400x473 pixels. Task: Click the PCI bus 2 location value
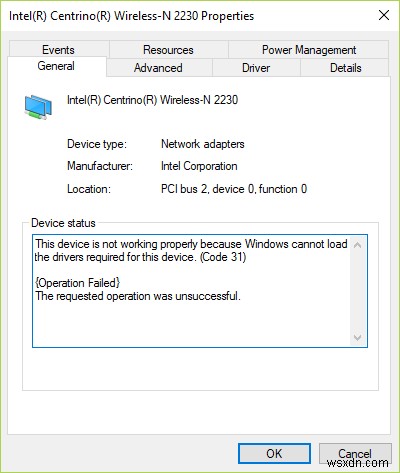234,189
